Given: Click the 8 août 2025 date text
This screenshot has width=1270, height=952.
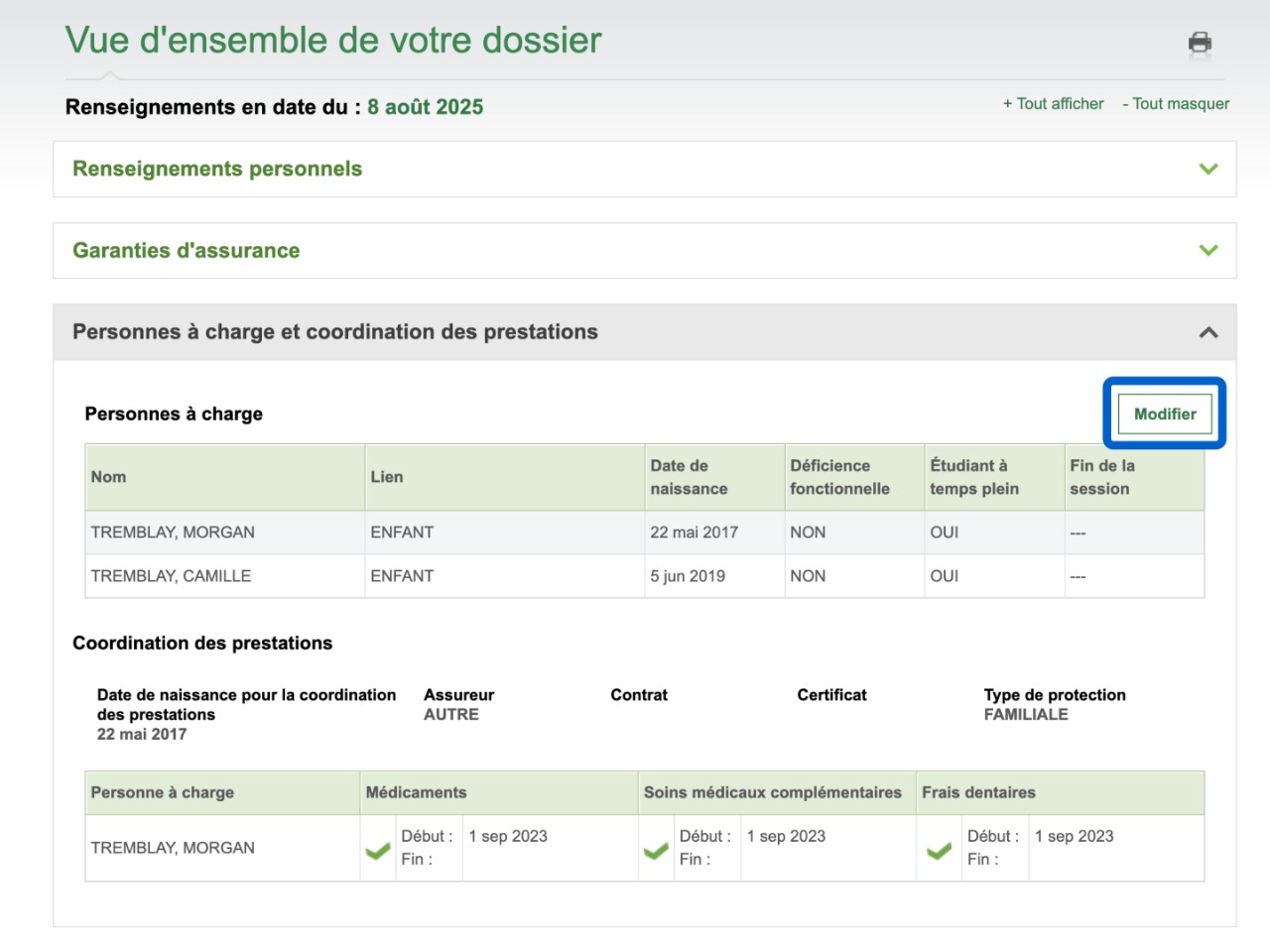Looking at the screenshot, I should pyautogui.click(x=425, y=107).
